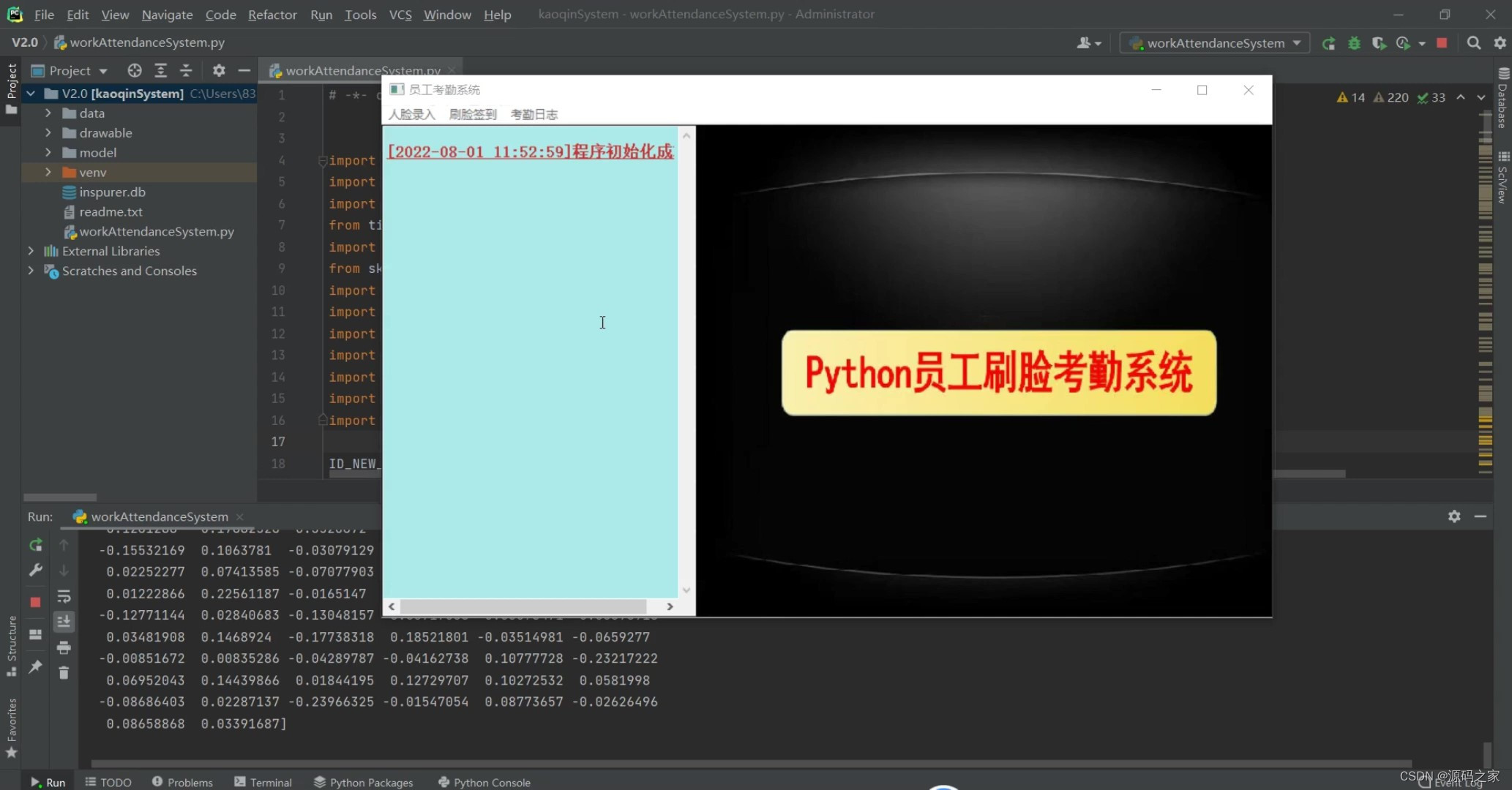
Task: Click the 刷脸签到 menu in attendance window
Action: tap(472, 114)
